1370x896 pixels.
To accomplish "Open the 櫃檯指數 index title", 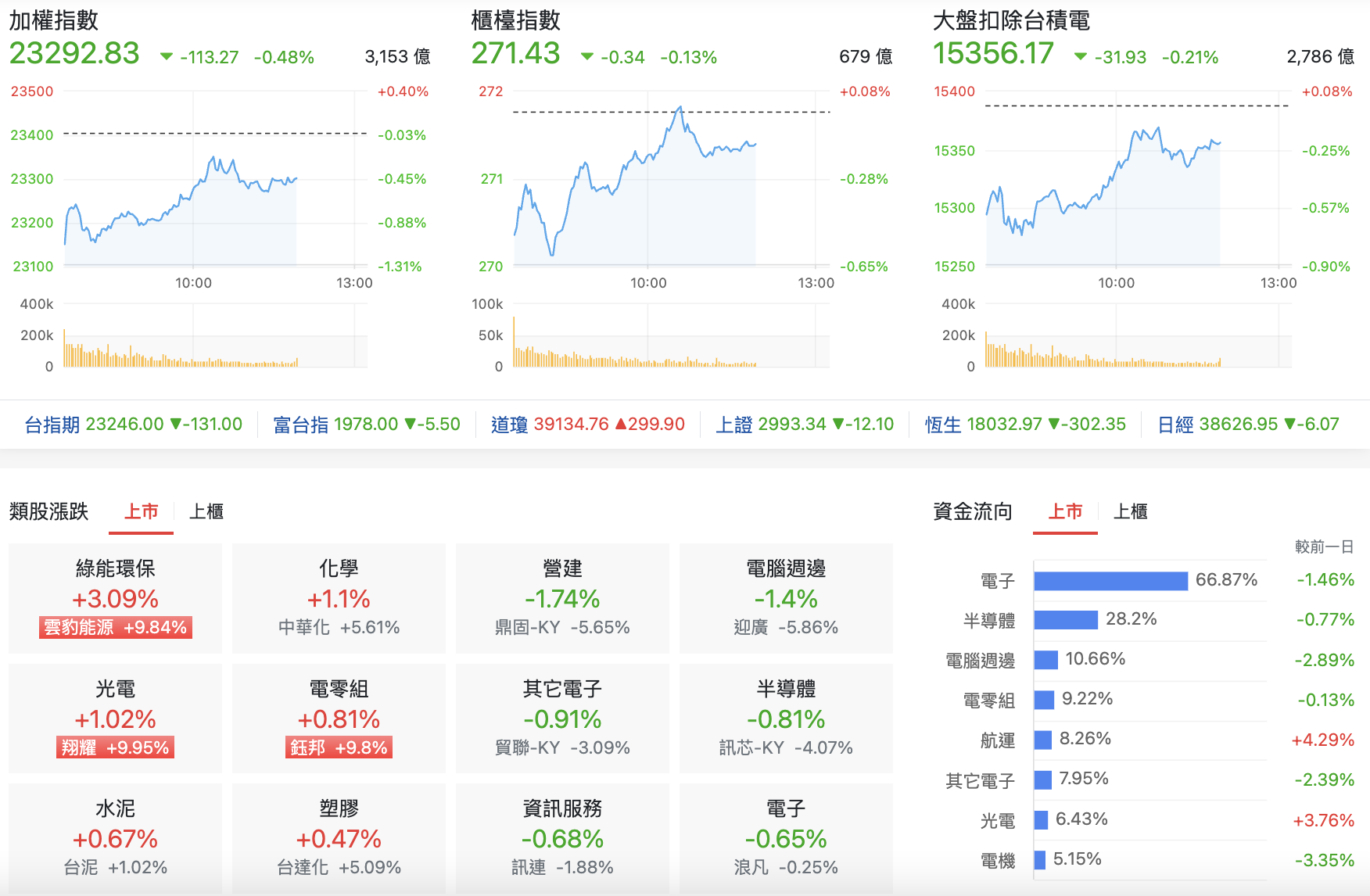I will tap(516, 20).
